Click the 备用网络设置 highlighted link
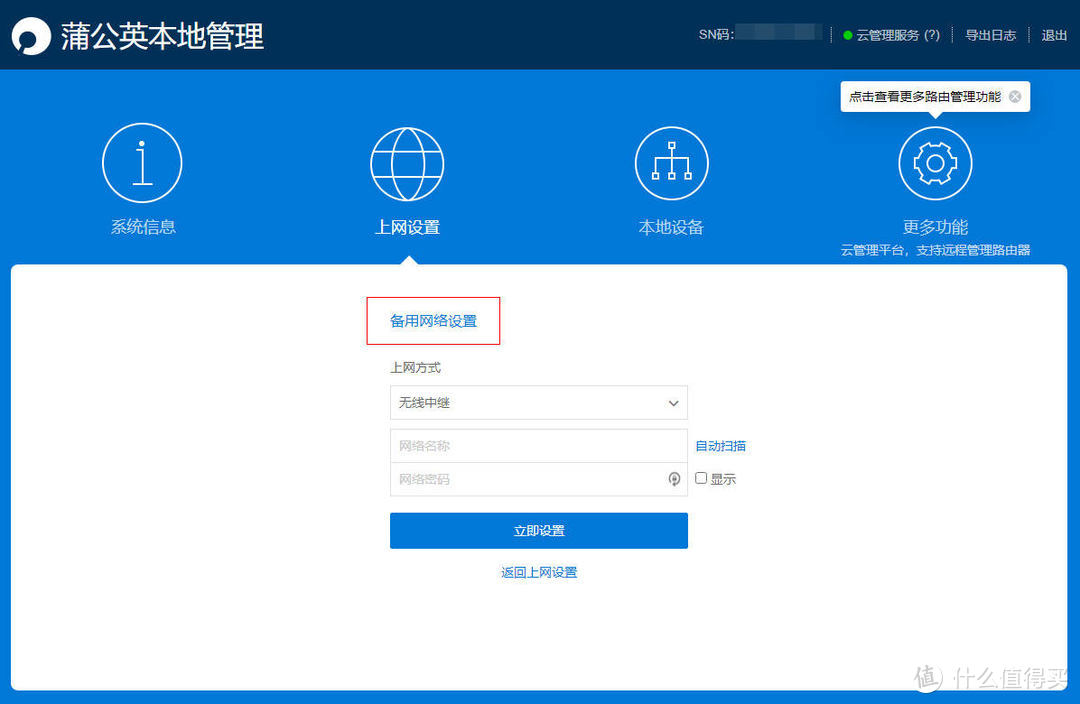This screenshot has height=704, width=1080. point(433,320)
